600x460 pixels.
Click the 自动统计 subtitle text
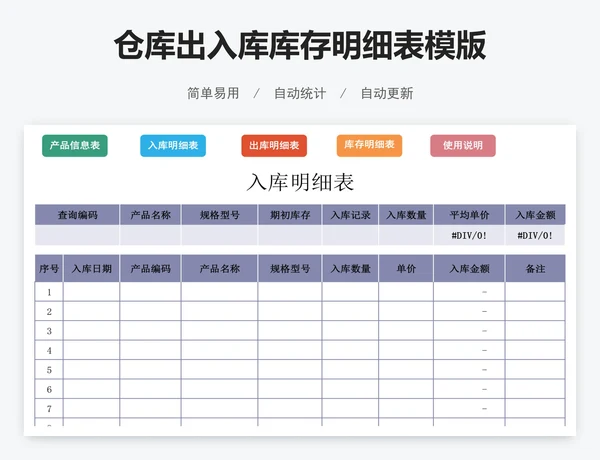pos(300,93)
